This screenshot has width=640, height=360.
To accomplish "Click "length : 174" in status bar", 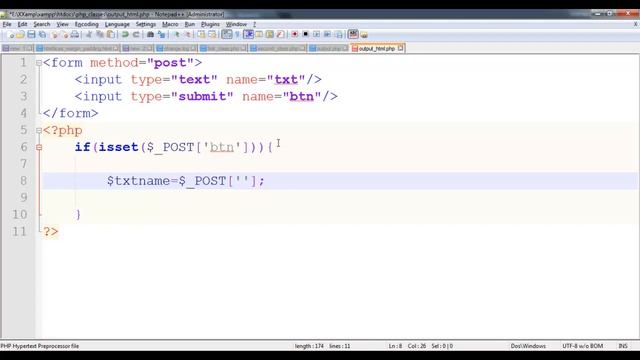I will pos(309,346).
